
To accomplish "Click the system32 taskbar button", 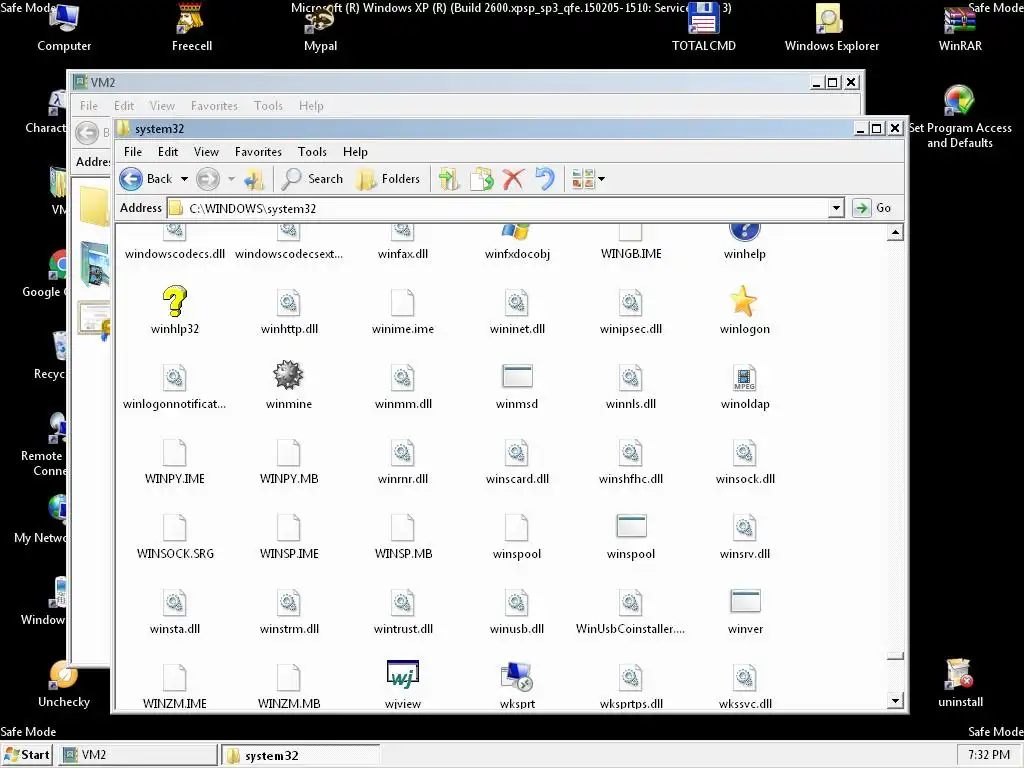I will coord(300,756).
